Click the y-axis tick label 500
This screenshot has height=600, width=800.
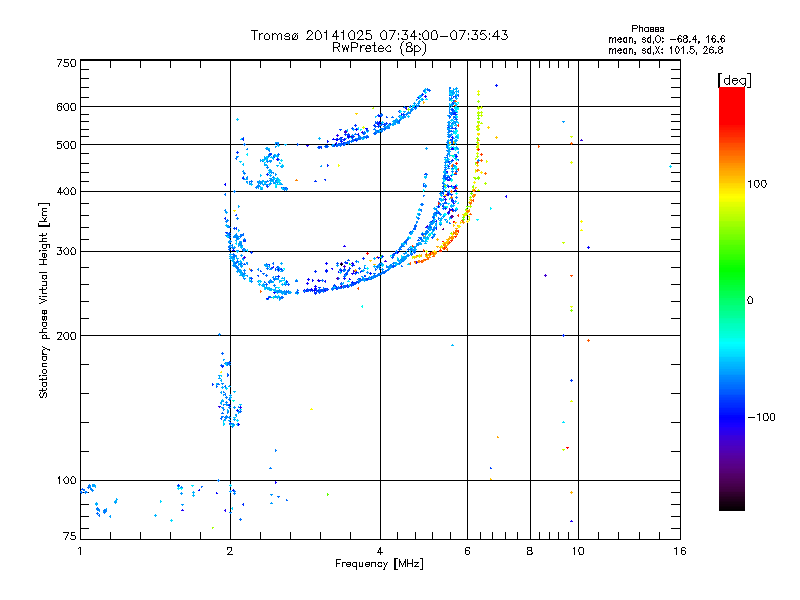coord(66,145)
